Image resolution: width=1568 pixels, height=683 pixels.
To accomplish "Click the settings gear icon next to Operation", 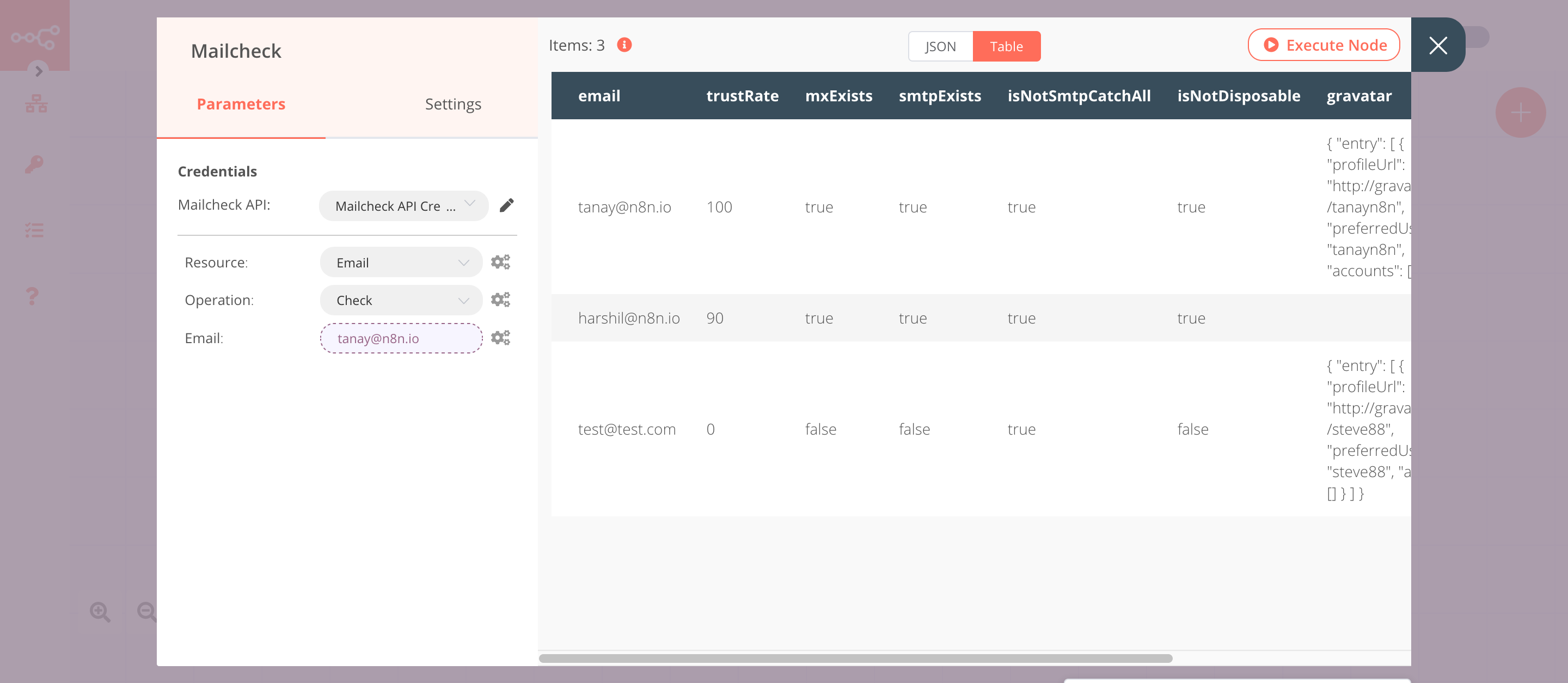I will pos(500,300).
